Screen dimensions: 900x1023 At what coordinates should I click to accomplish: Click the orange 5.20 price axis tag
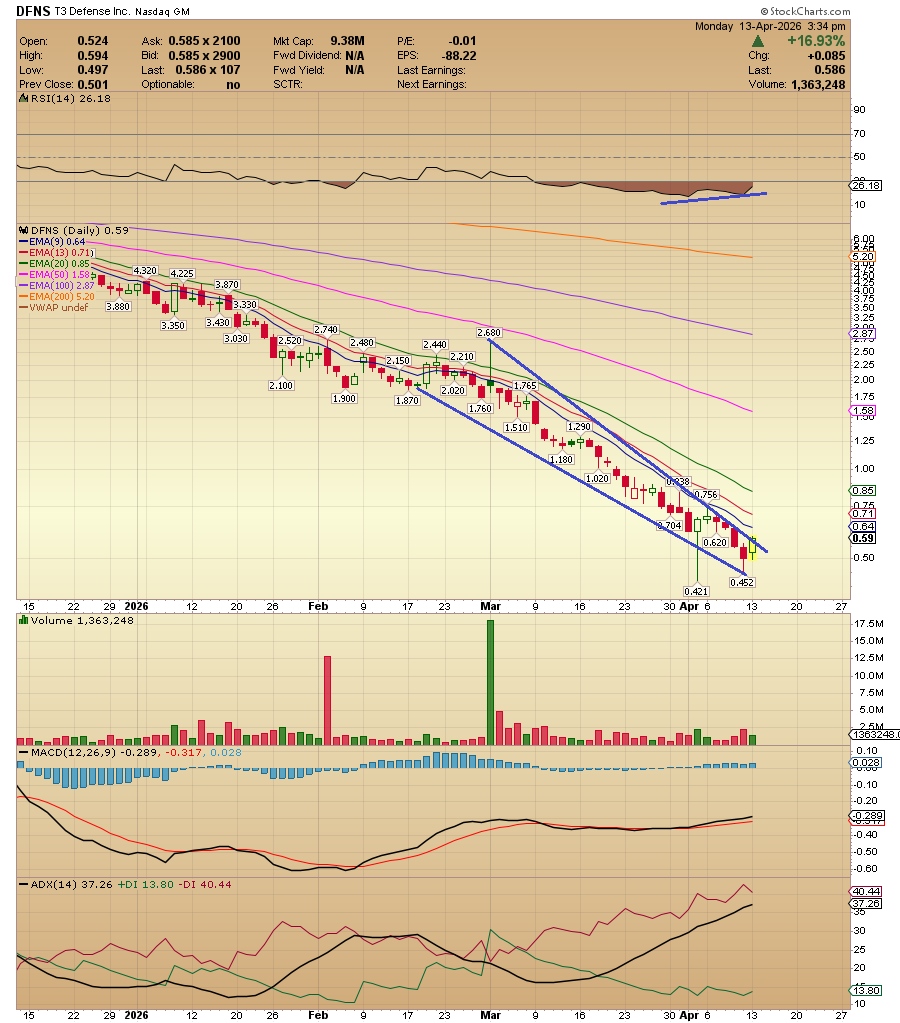coord(863,257)
